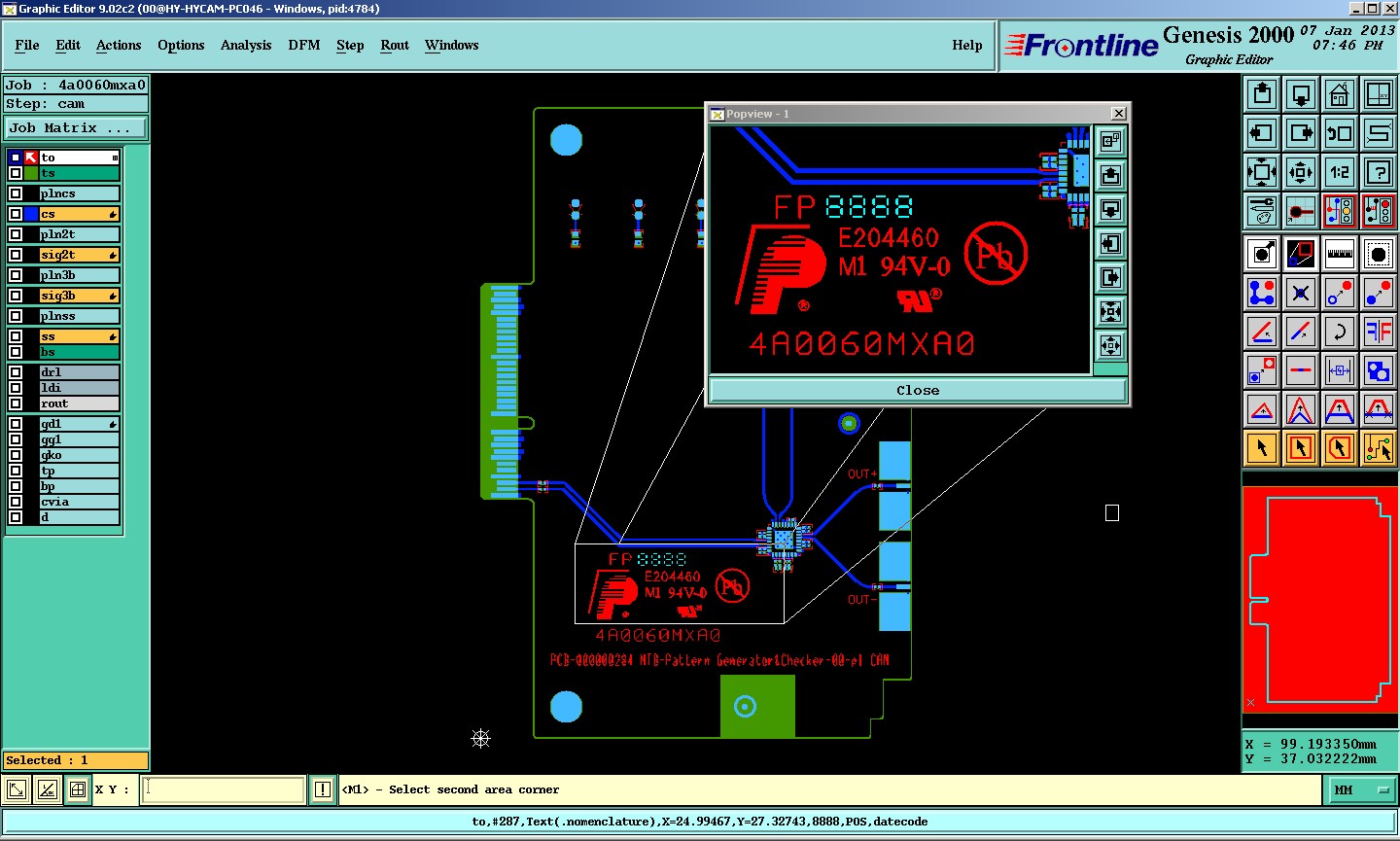Toggle the checkbox for layer pln3b
Viewport: 1400px width, 841px height.
pos(16,275)
